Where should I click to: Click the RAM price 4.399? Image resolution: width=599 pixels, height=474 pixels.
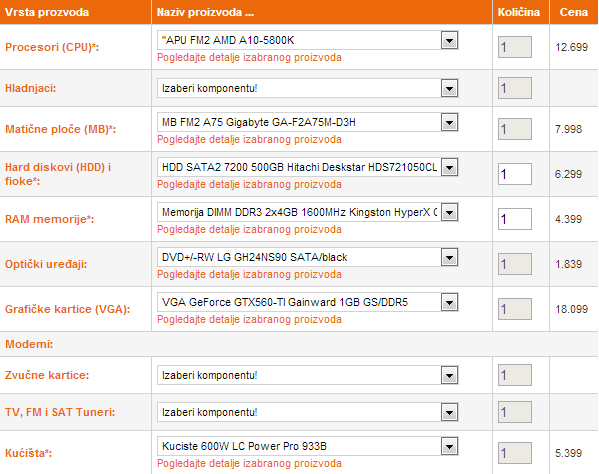coord(568,219)
